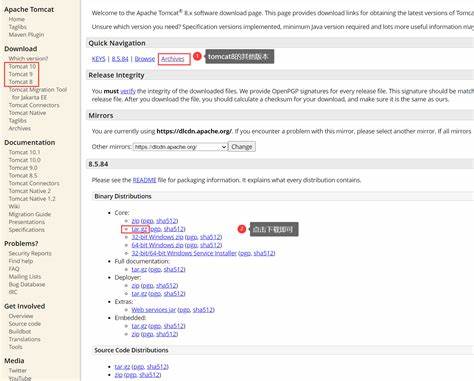The height and width of the screenshot is (381, 474).
Task: Open Tomcat Native under Download
Action: point(27,113)
